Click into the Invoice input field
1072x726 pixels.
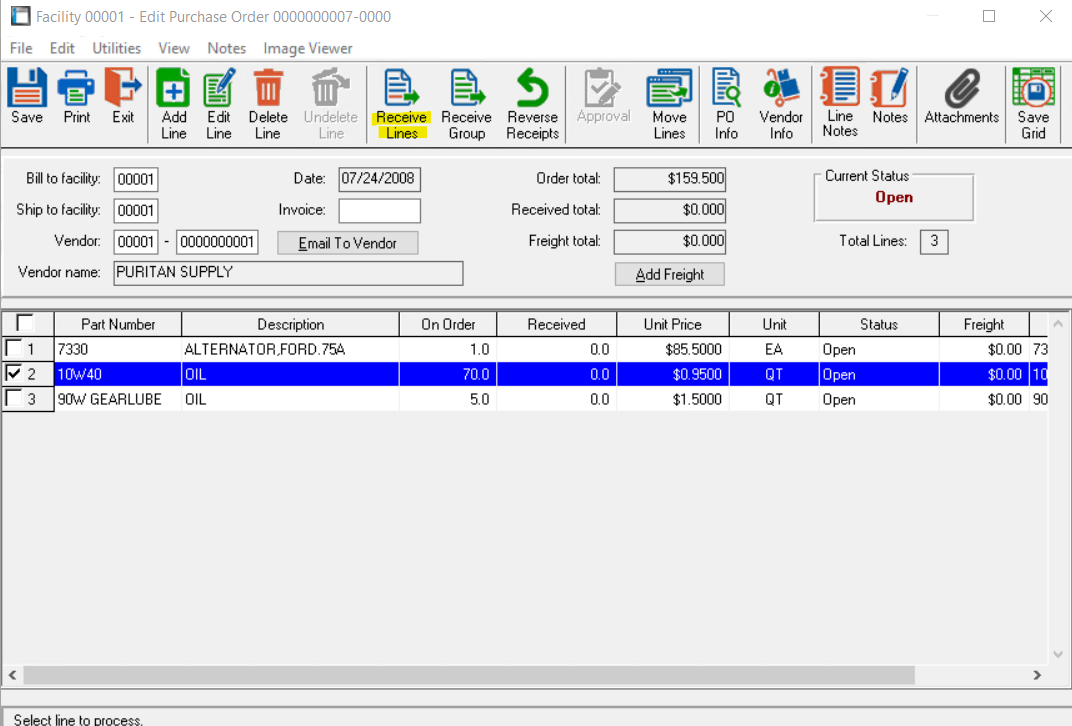click(x=379, y=211)
